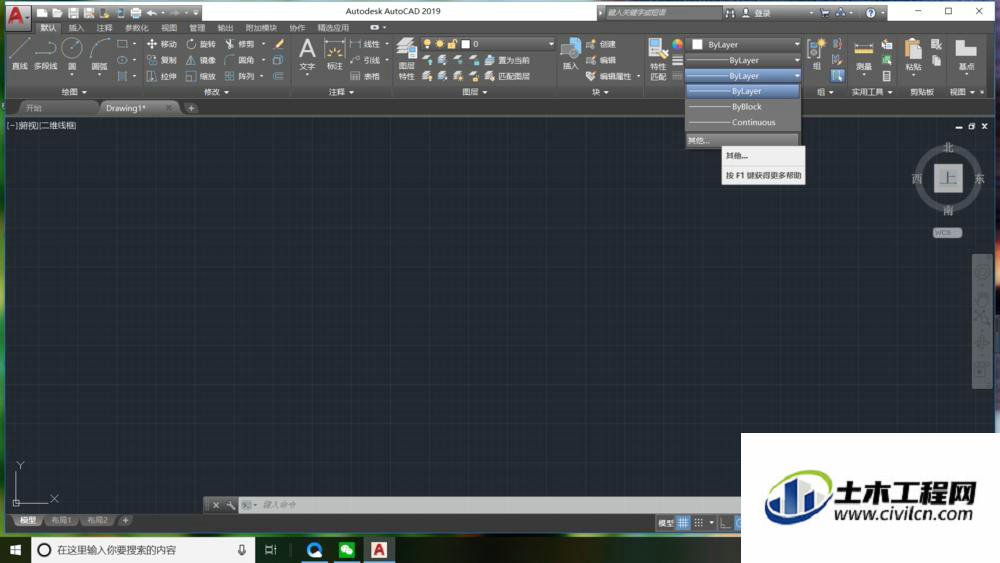This screenshot has height=563, width=1000.
Task: Click the Base point (基点) view icon
Action: click(966, 54)
